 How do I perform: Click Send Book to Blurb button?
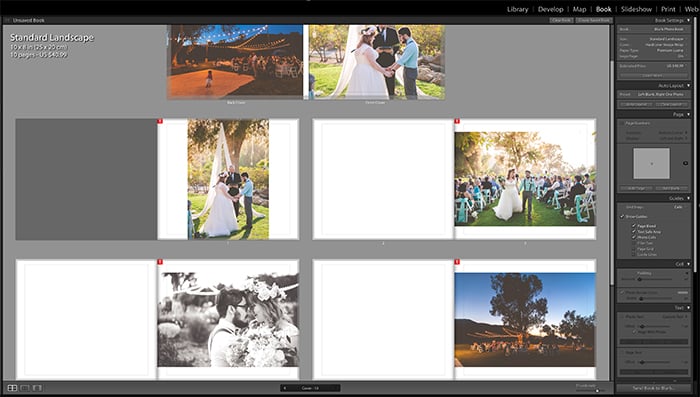(x=653, y=388)
